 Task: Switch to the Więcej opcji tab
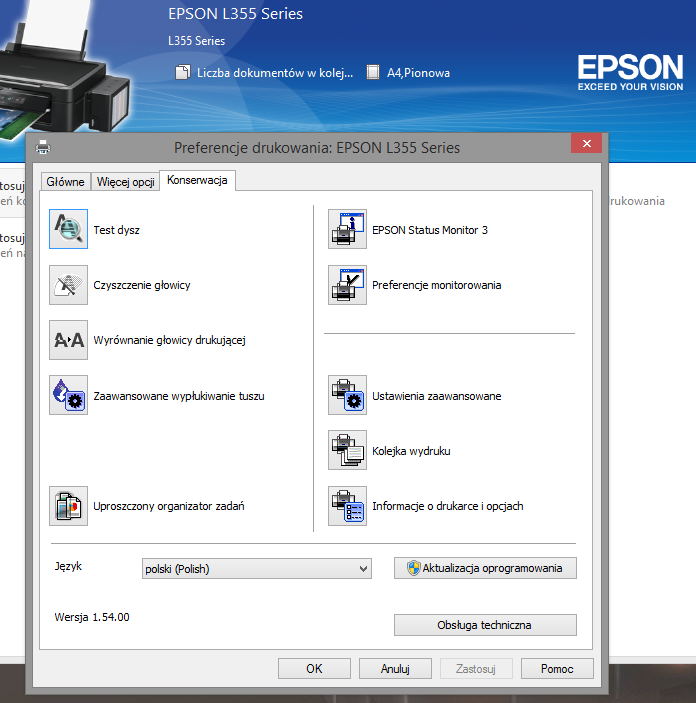[126, 182]
